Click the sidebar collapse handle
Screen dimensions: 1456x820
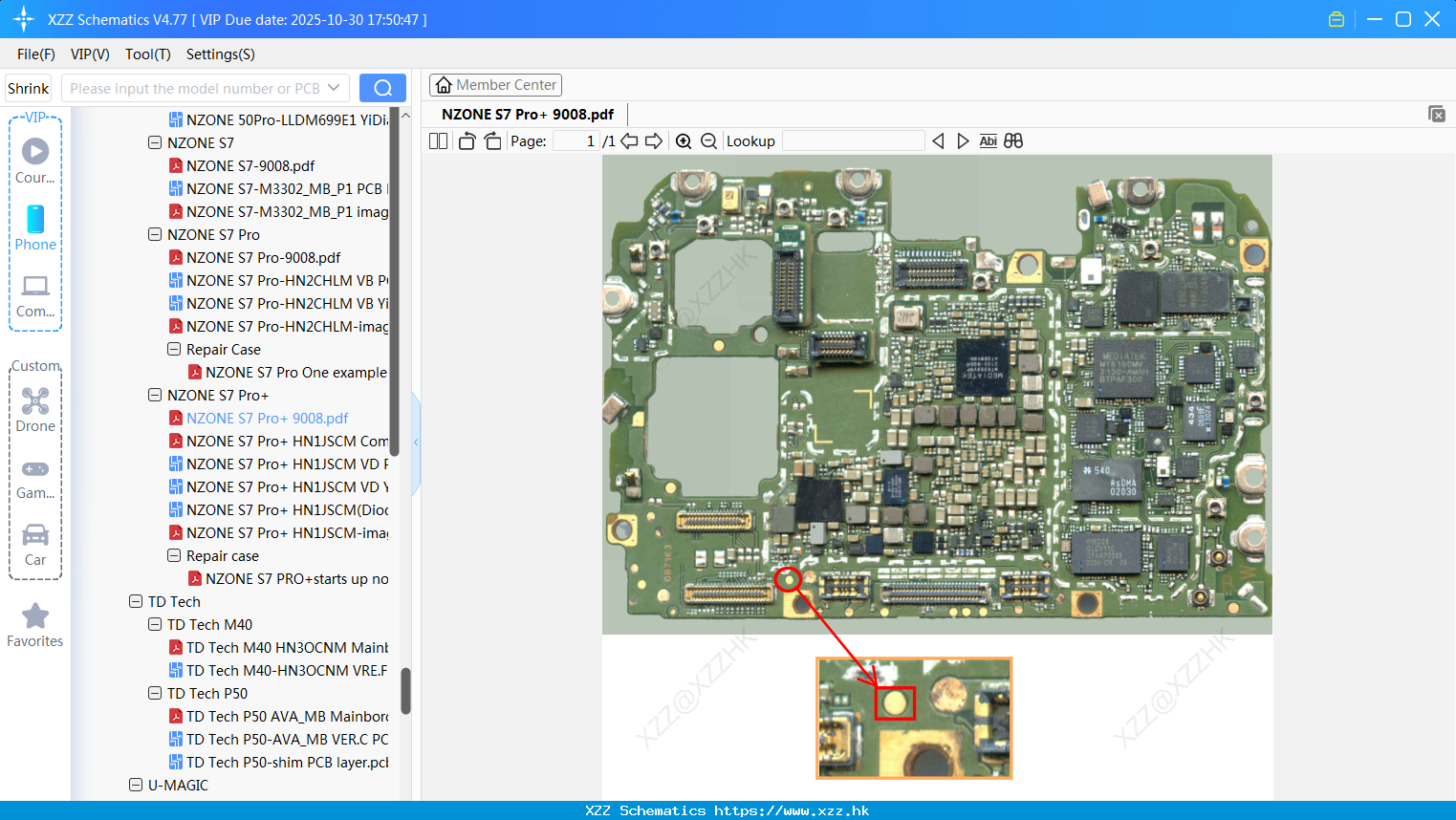pyautogui.click(x=416, y=442)
